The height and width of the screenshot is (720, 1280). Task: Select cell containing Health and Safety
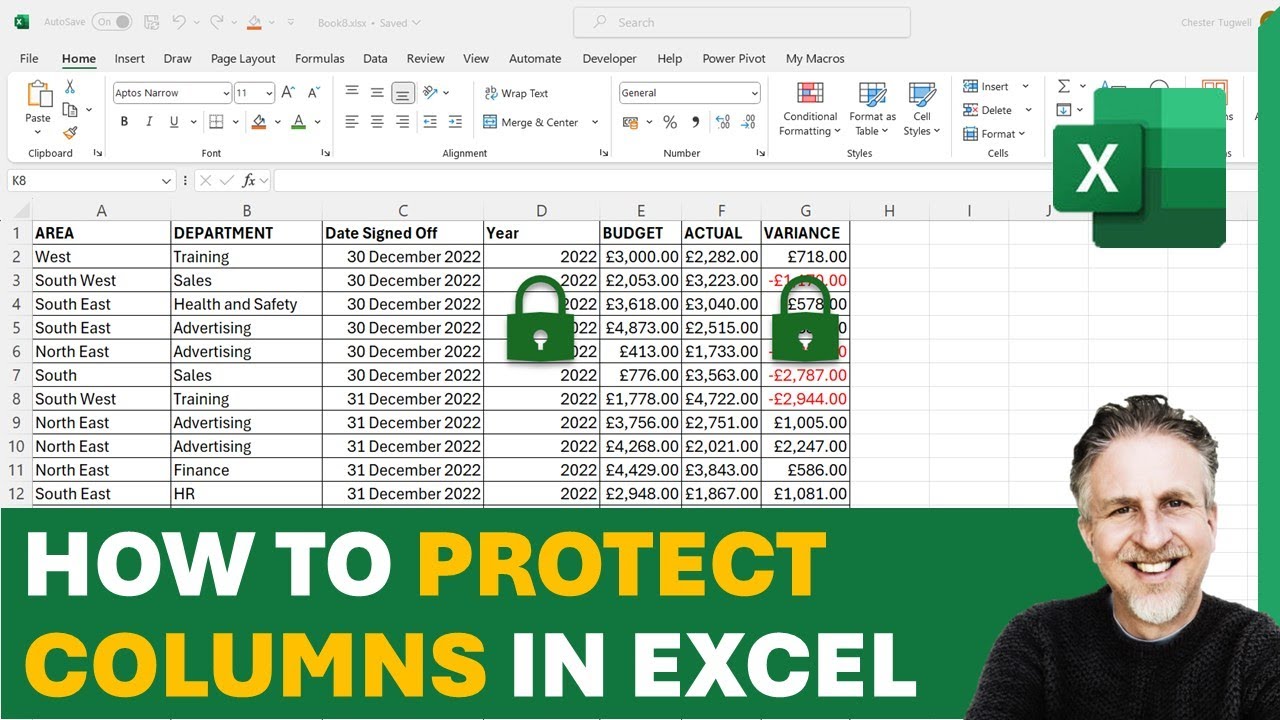(x=246, y=304)
